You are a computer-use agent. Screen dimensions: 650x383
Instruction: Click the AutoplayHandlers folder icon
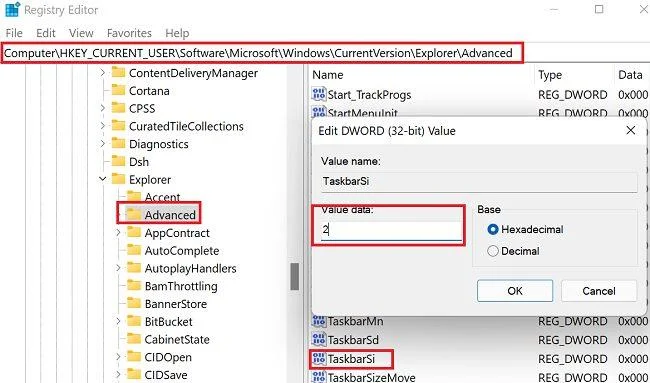click(x=134, y=268)
